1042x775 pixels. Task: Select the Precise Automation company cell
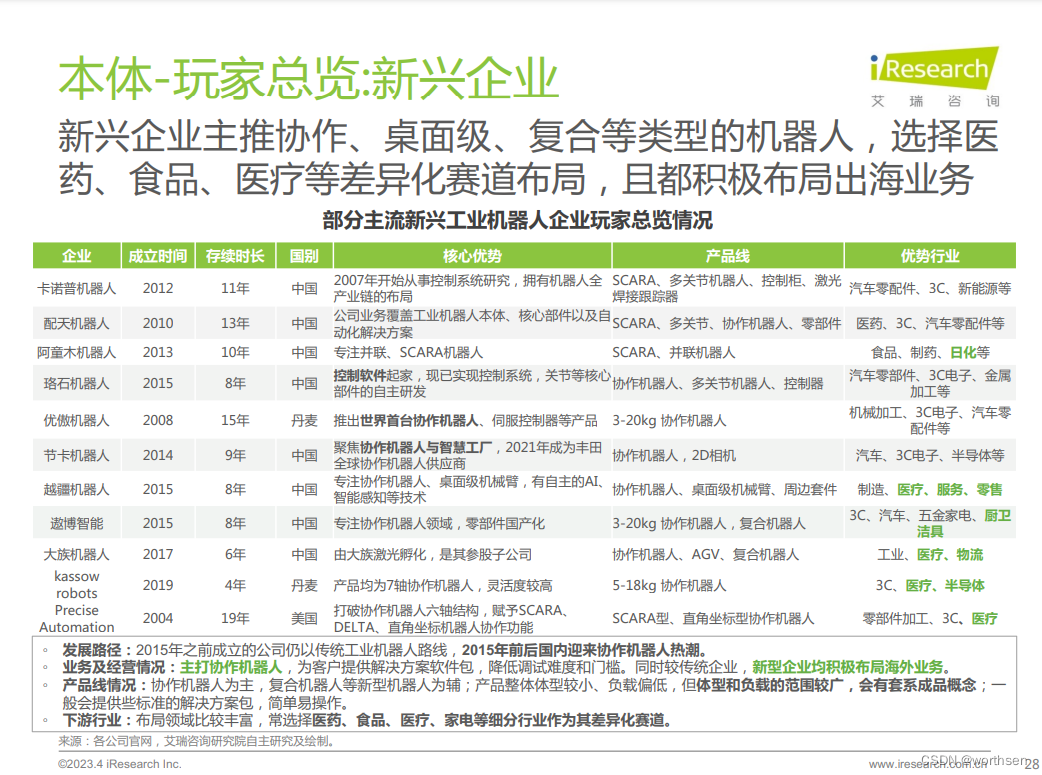[76, 618]
